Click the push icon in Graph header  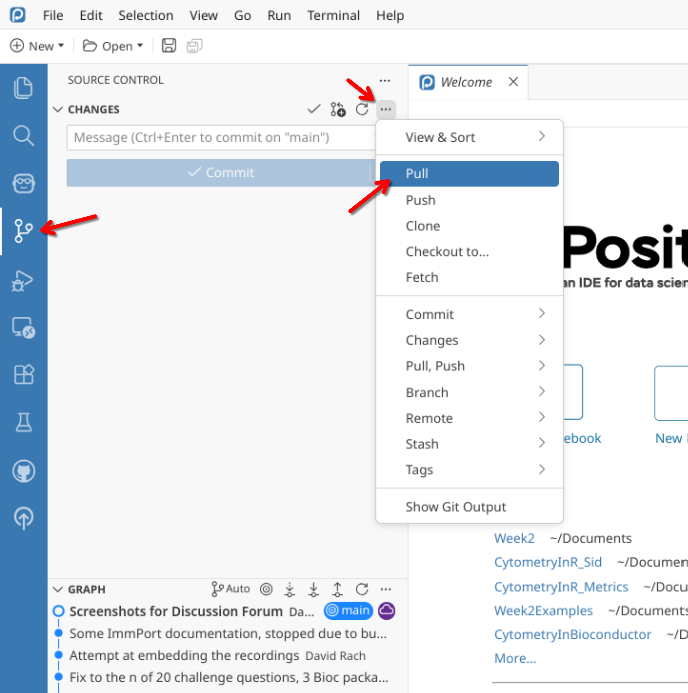pyautogui.click(x=338, y=589)
